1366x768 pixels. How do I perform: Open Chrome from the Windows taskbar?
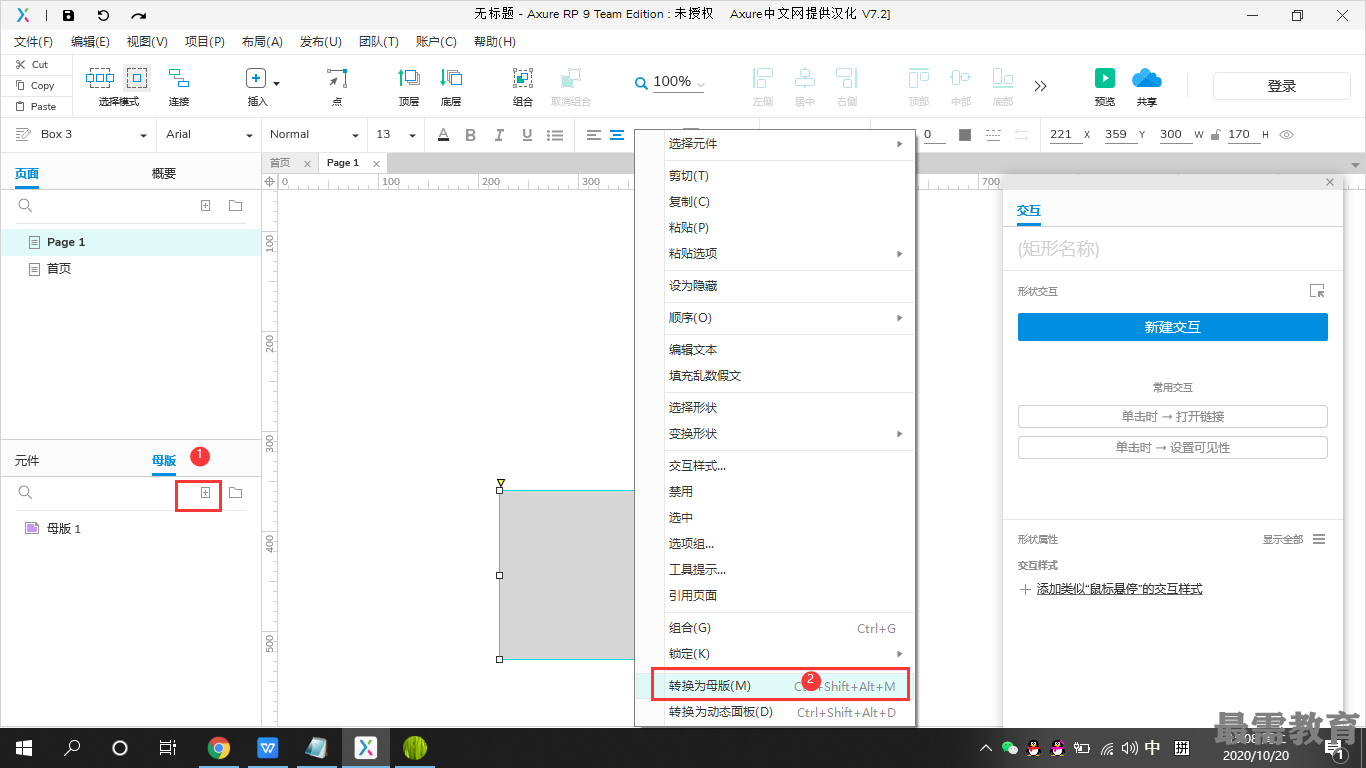(x=219, y=748)
